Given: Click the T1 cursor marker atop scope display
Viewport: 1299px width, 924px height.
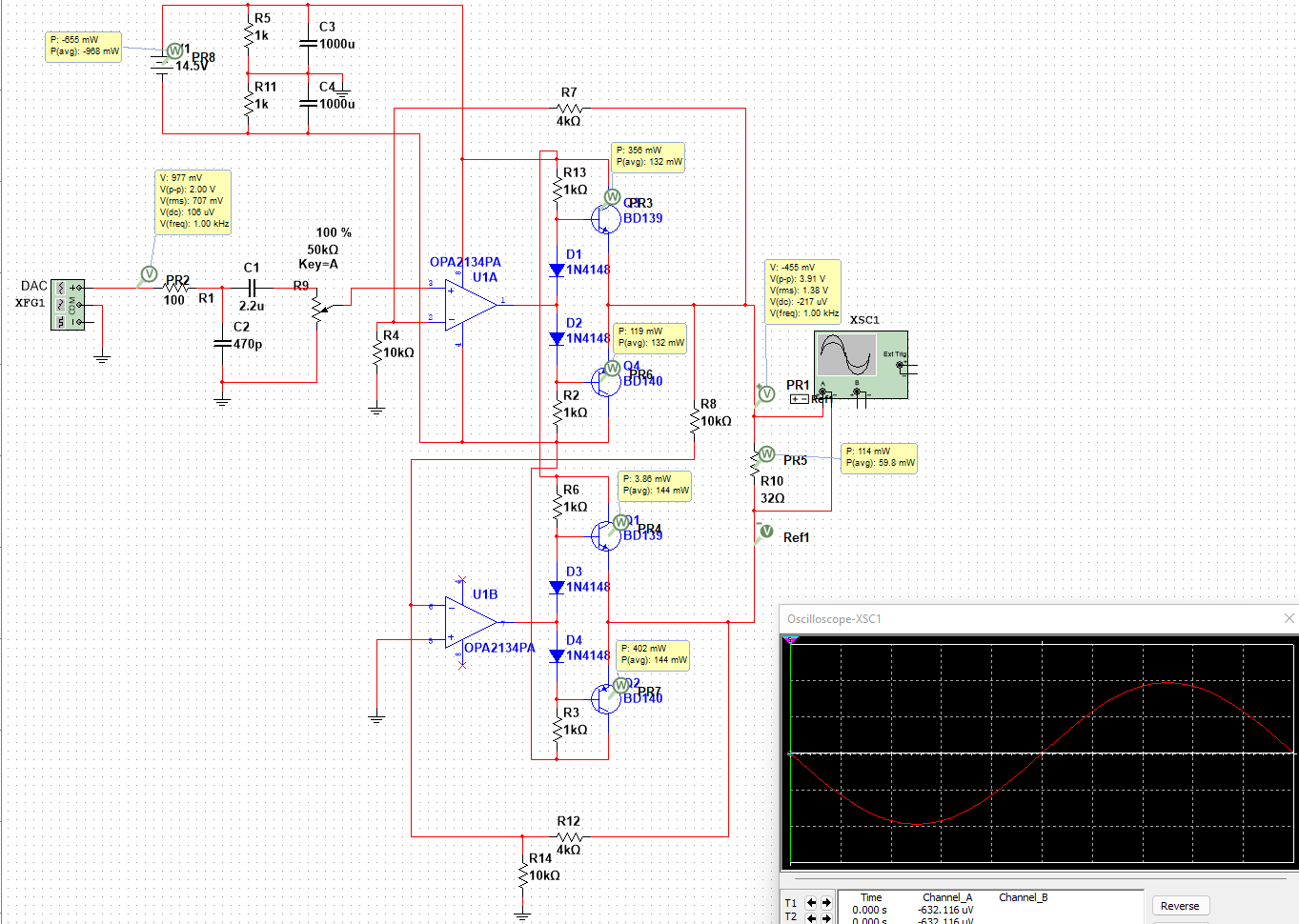Looking at the screenshot, I should (790, 640).
